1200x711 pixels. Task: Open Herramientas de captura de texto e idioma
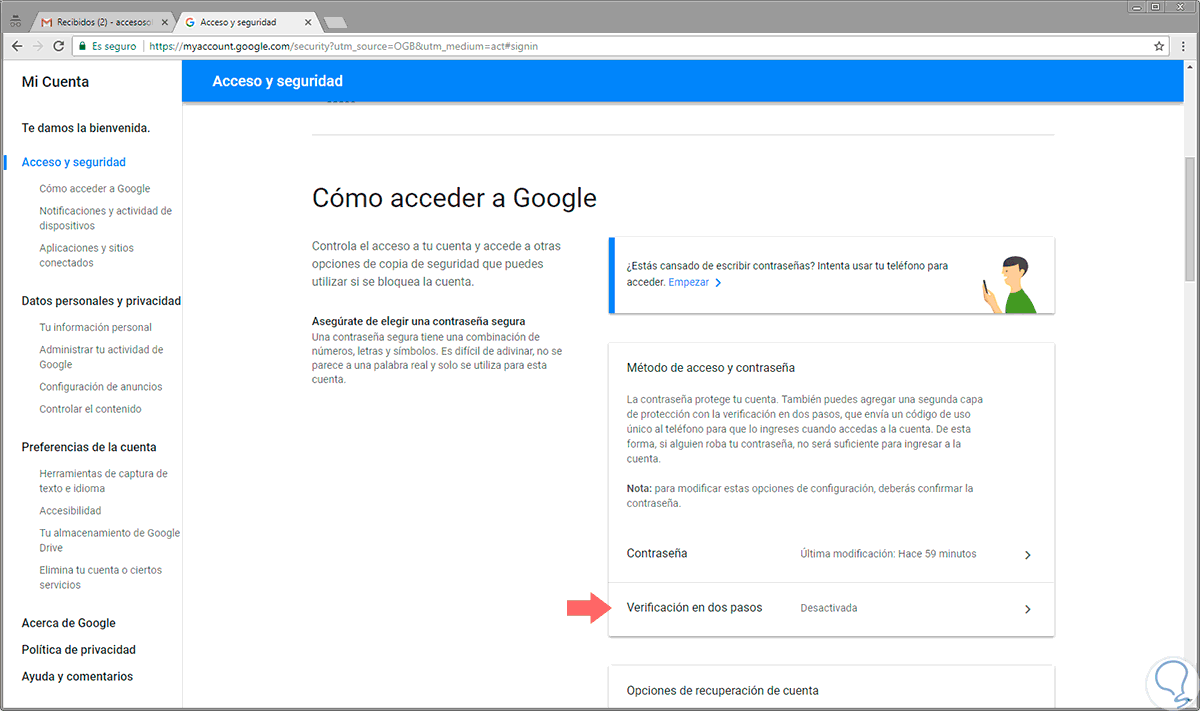point(104,481)
